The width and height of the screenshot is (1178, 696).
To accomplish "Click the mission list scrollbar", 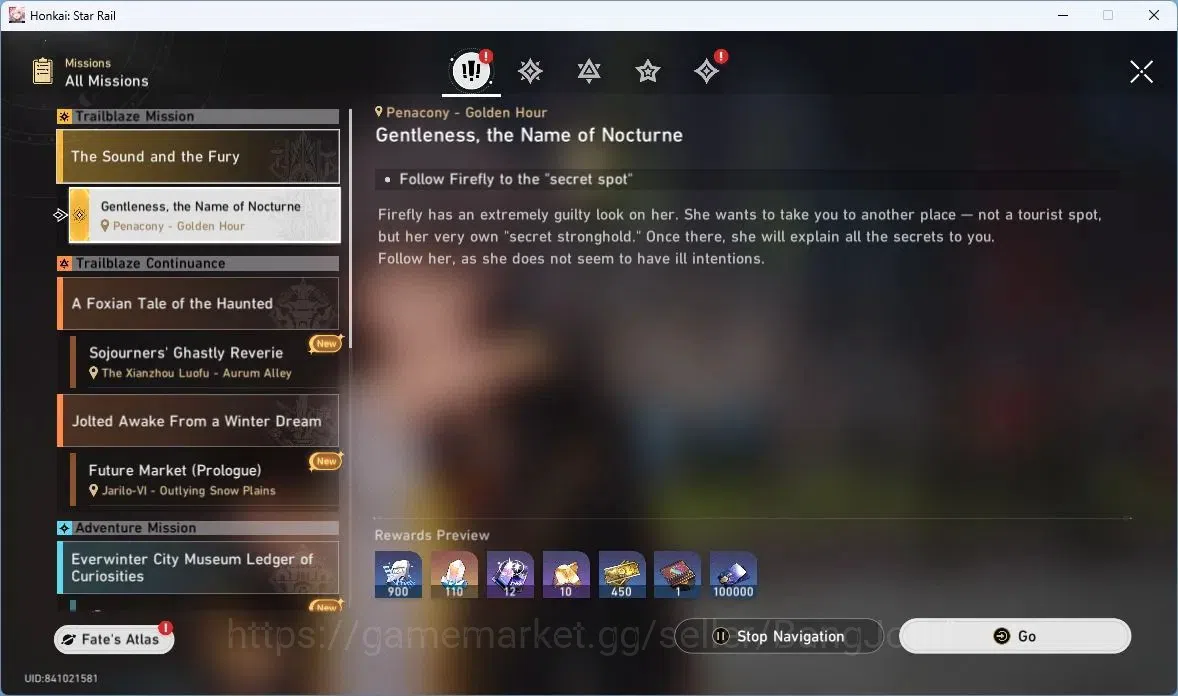I will click(x=350, y=229).
